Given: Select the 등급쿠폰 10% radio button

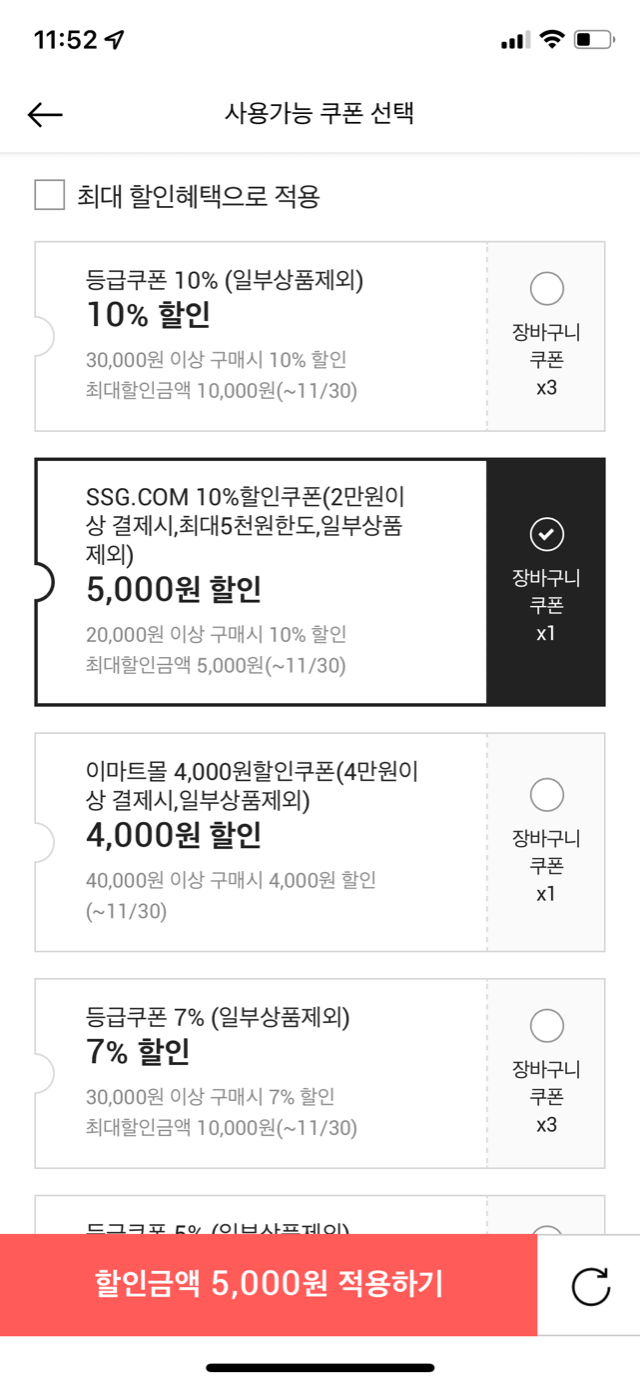Looking at the screenshot, I should coord(547,290).
